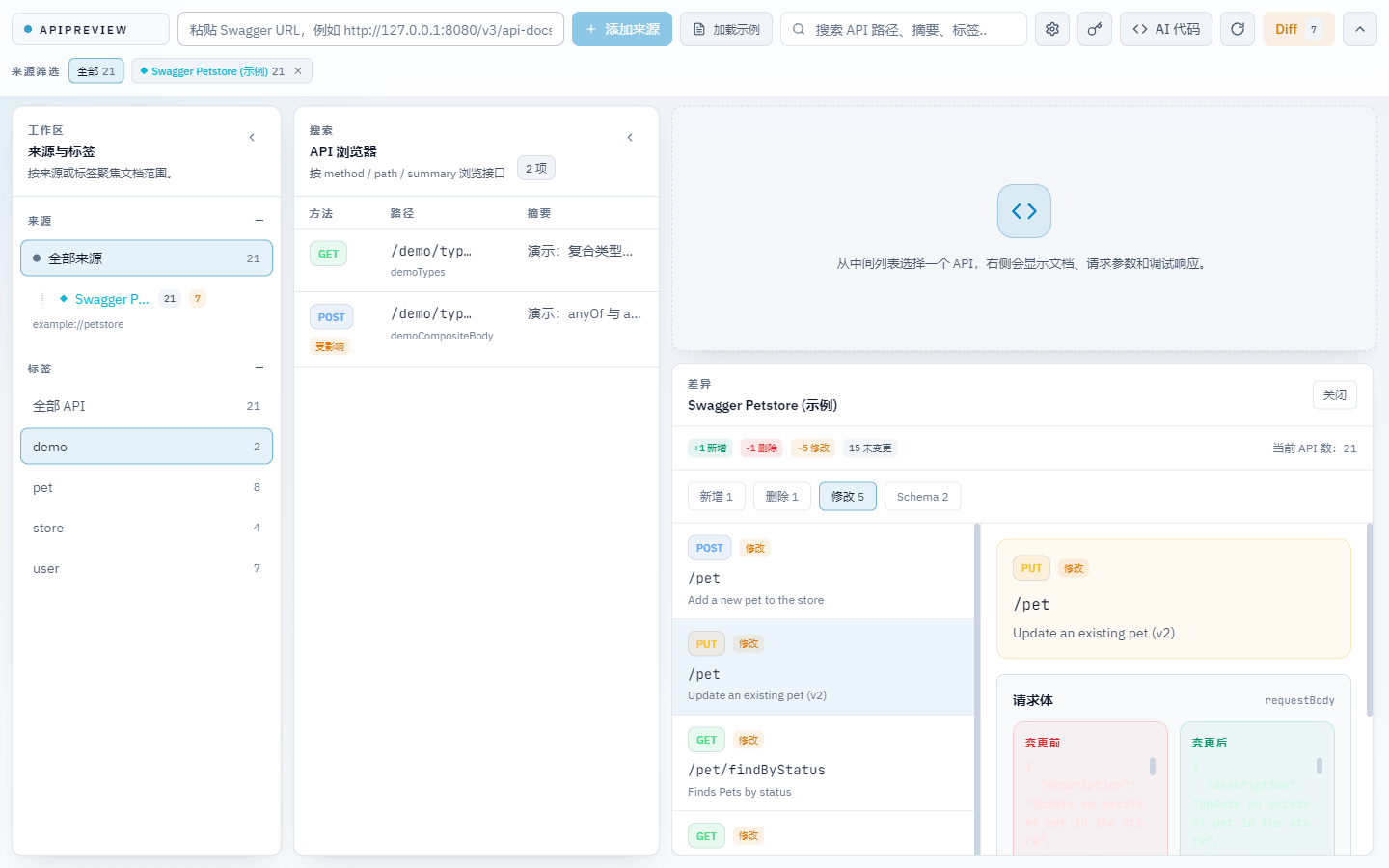This screenshot has height=868, width=1389.
Task: Switch to the 新增 1 tab
Action: tap(716, 497)
